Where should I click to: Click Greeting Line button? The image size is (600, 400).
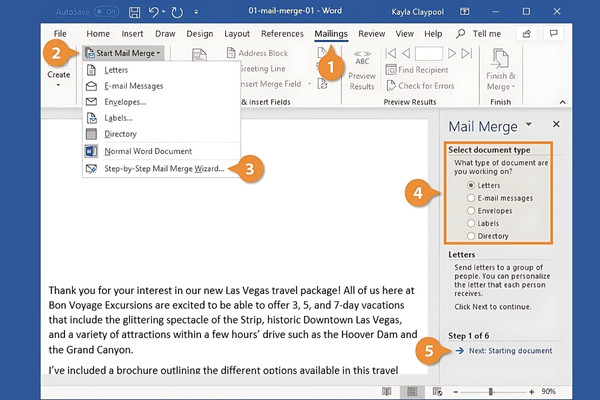(263, 69)
